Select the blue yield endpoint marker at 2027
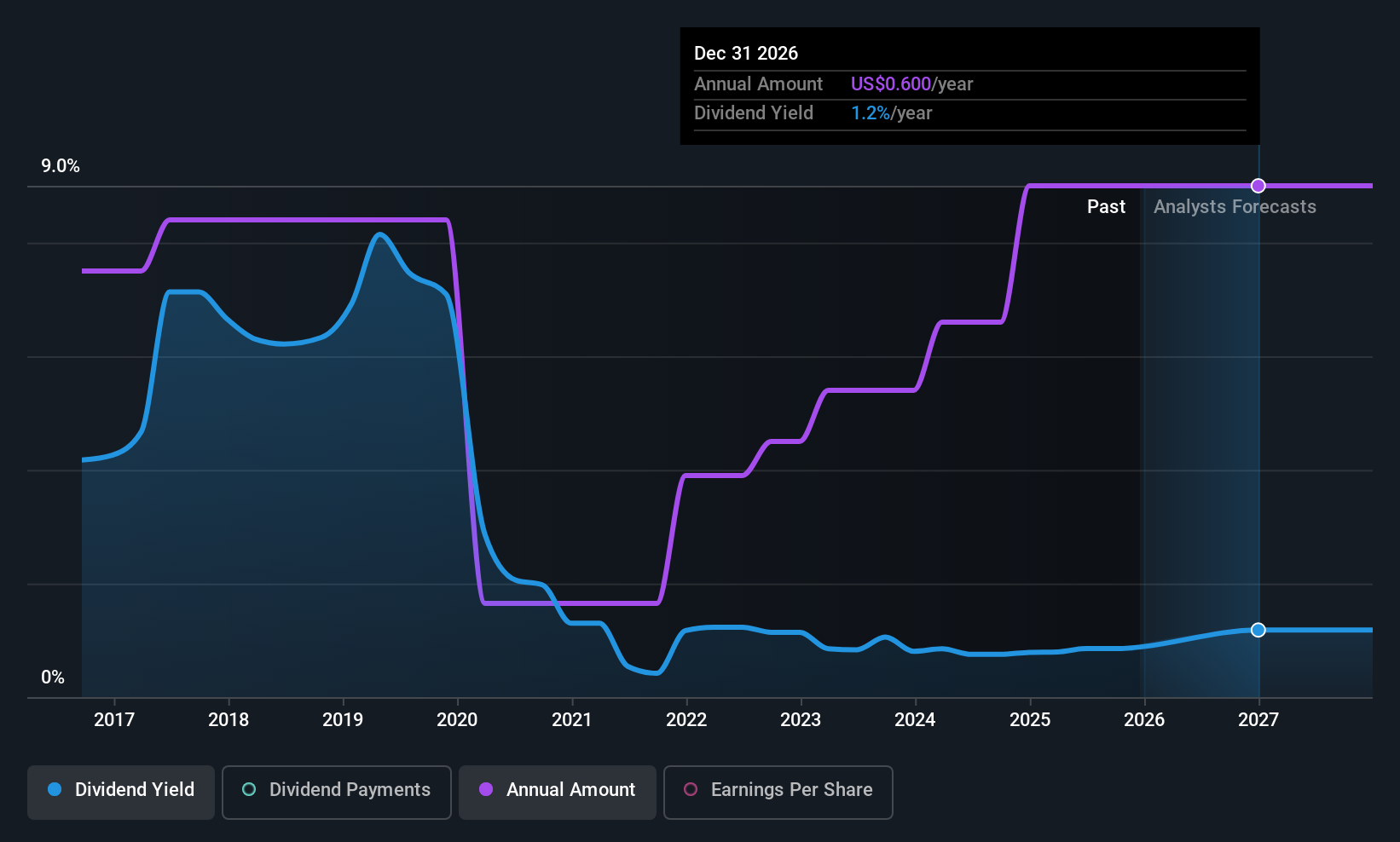The width and height of the screenshot is (1400, 842). [1258, 630]
